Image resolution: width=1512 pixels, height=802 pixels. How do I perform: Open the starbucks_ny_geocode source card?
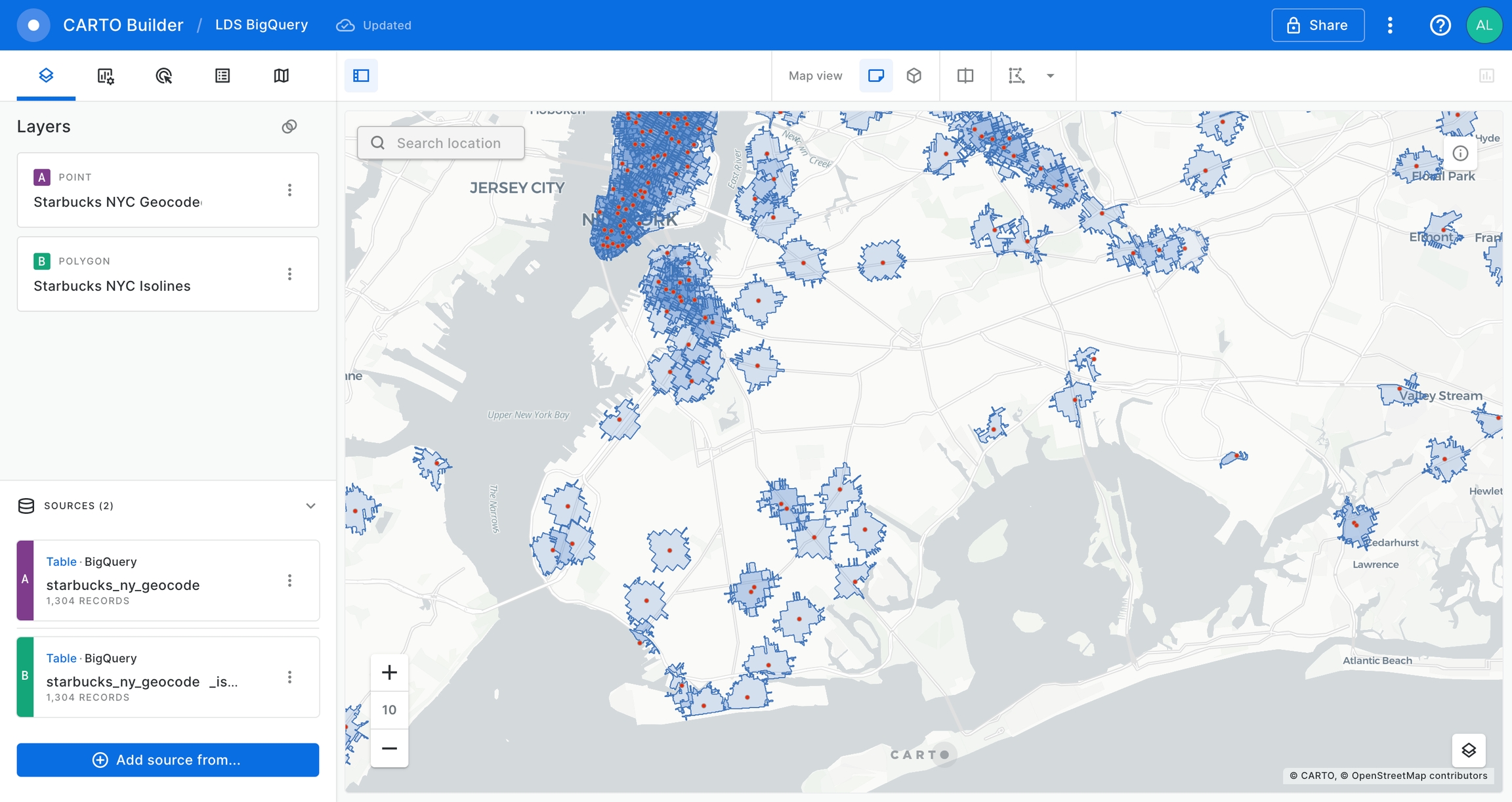click(x=168, y=580)
